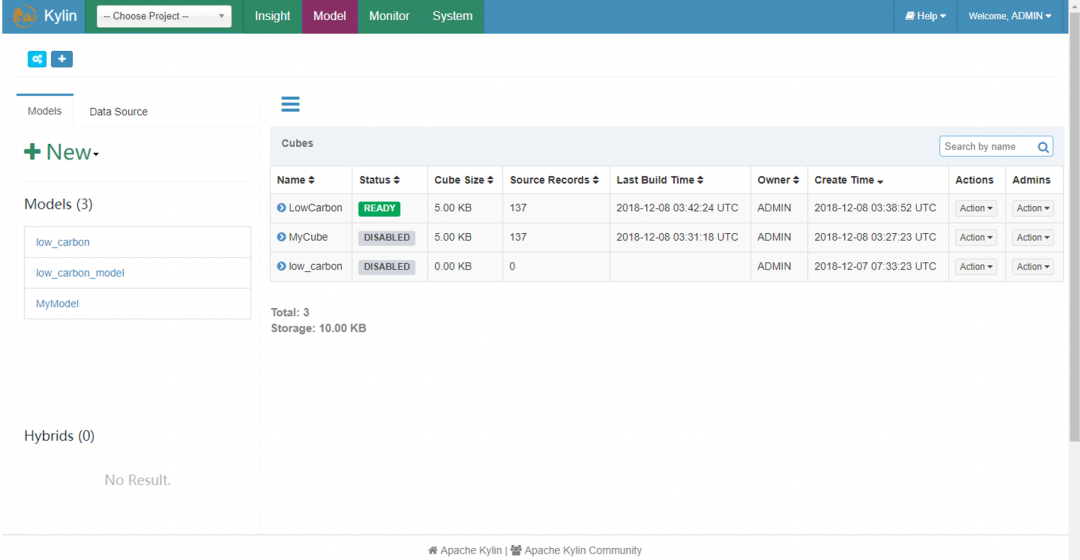
Task: Click the Kylin brand name
Action: point(61,16)
